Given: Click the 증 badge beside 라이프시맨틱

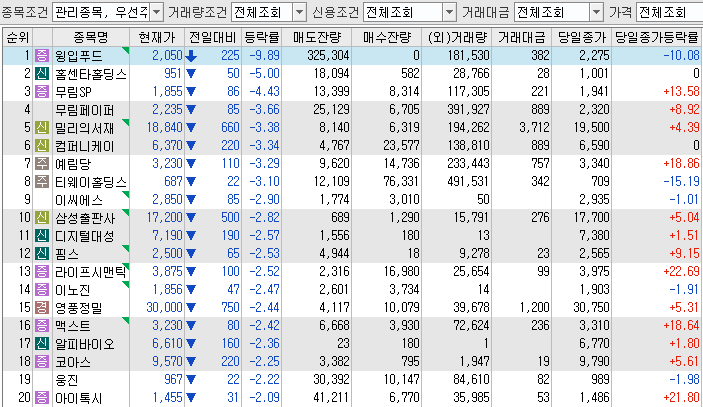Looking at the screenshot, I should pyautogui.click(x=42, y=272).
